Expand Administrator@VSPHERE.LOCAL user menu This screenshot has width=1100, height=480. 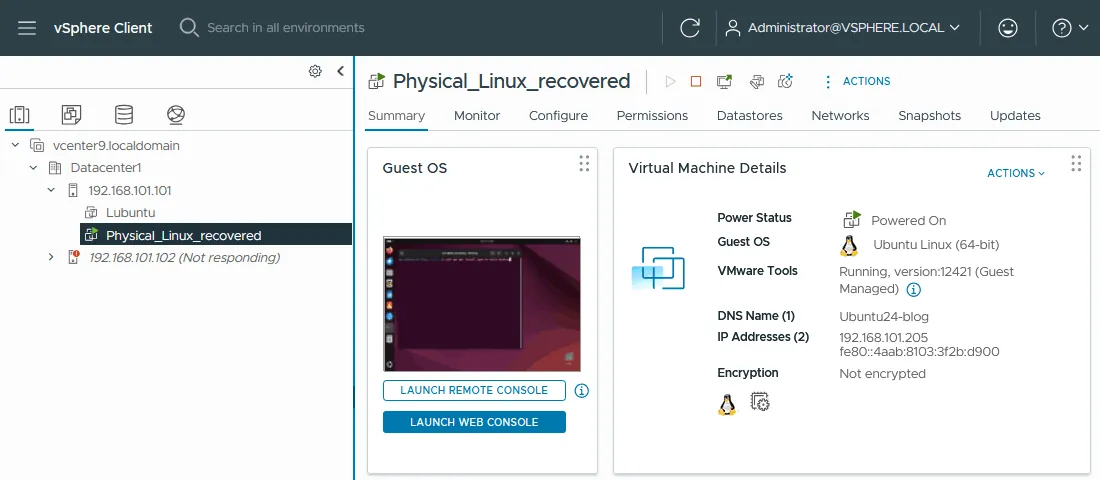(x=842, y=28)
